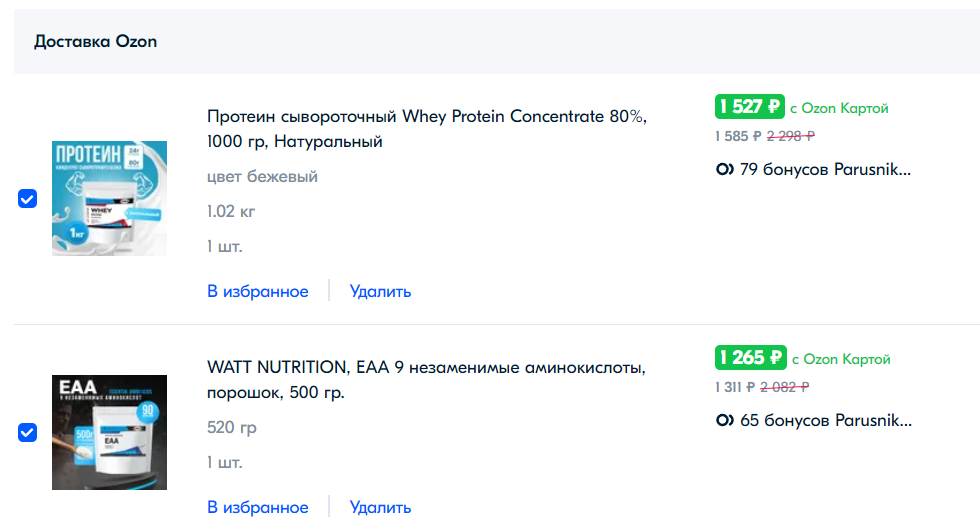Click the 1 265 ₽ Ozon Card price badge

(x=751, y=358)
